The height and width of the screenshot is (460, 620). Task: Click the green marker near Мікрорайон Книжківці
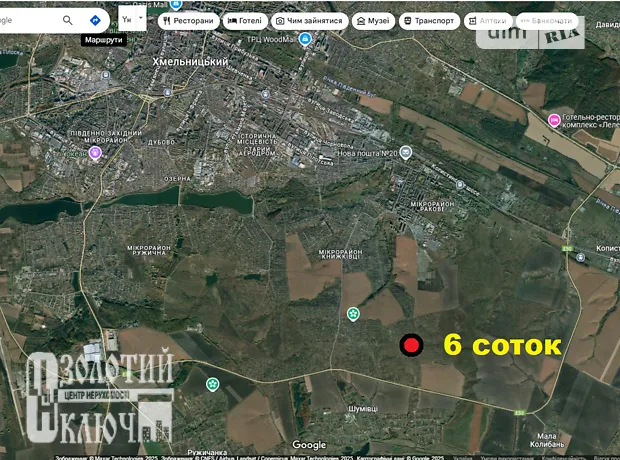[x=353, y=315]
